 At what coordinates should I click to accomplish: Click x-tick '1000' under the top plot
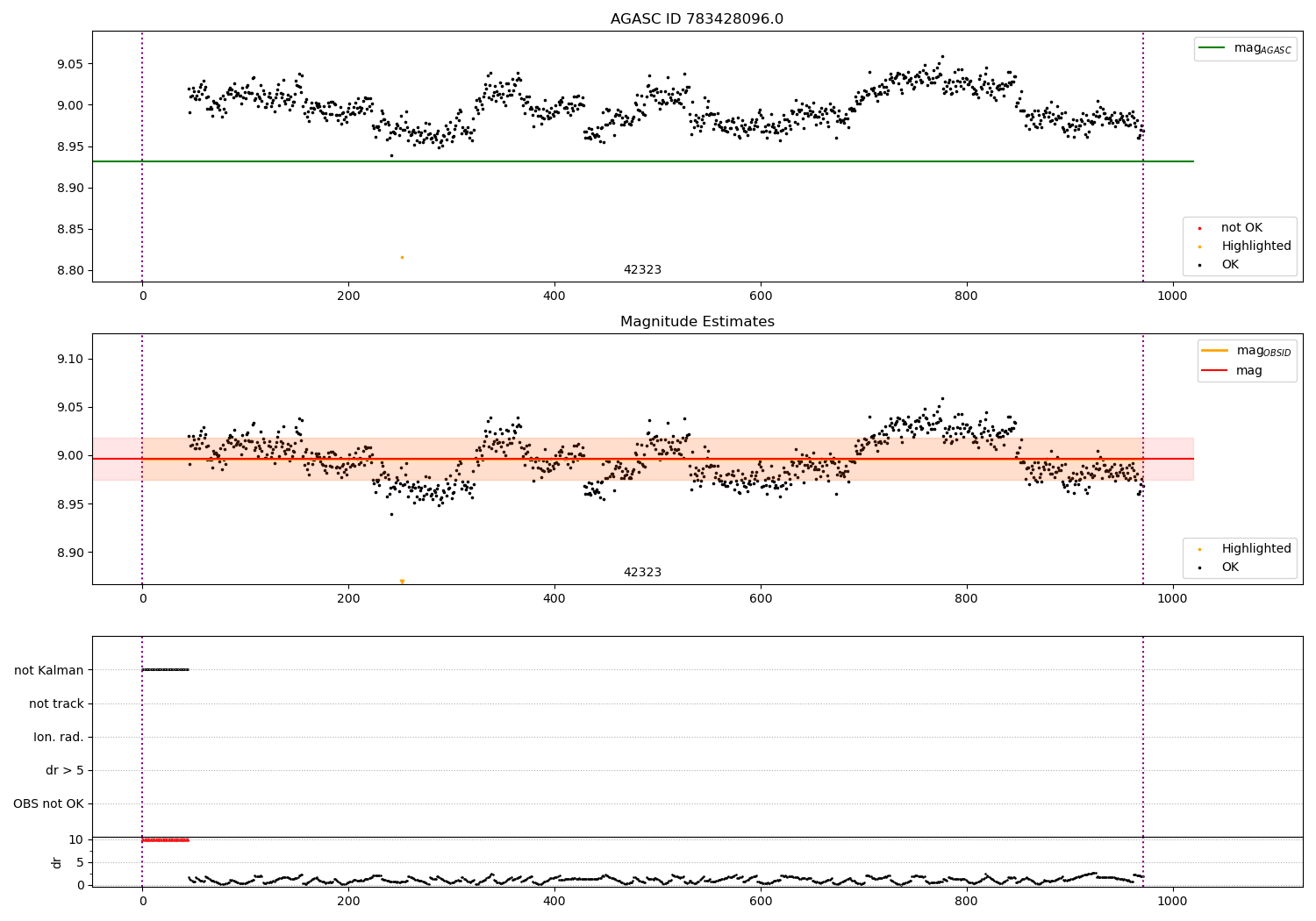pyautogui.click(x=1172, y=296)
